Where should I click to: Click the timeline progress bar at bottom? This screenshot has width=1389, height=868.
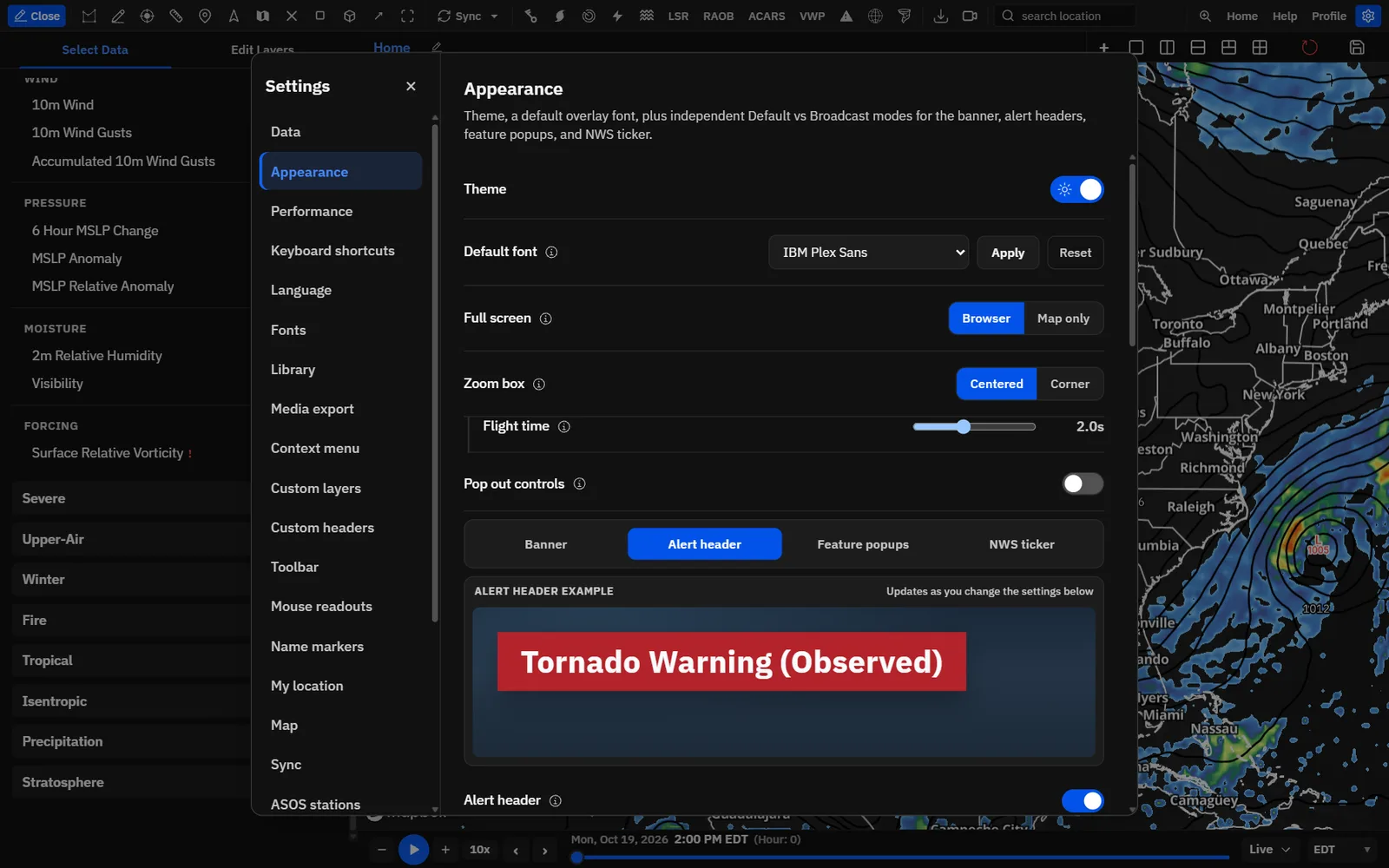899,858
